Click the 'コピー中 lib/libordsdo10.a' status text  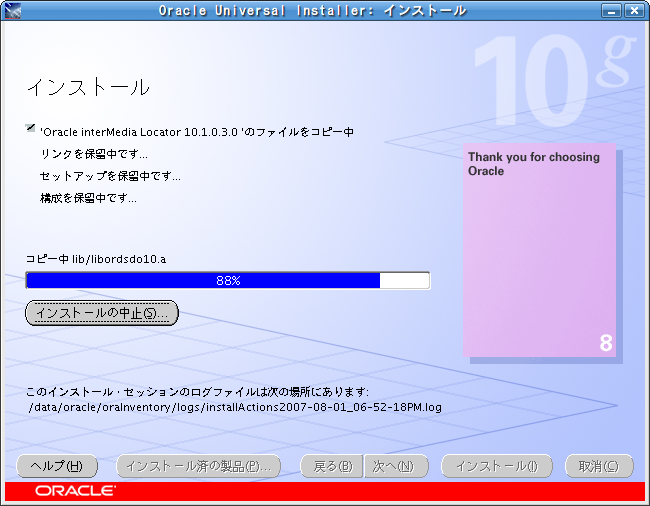96,259
